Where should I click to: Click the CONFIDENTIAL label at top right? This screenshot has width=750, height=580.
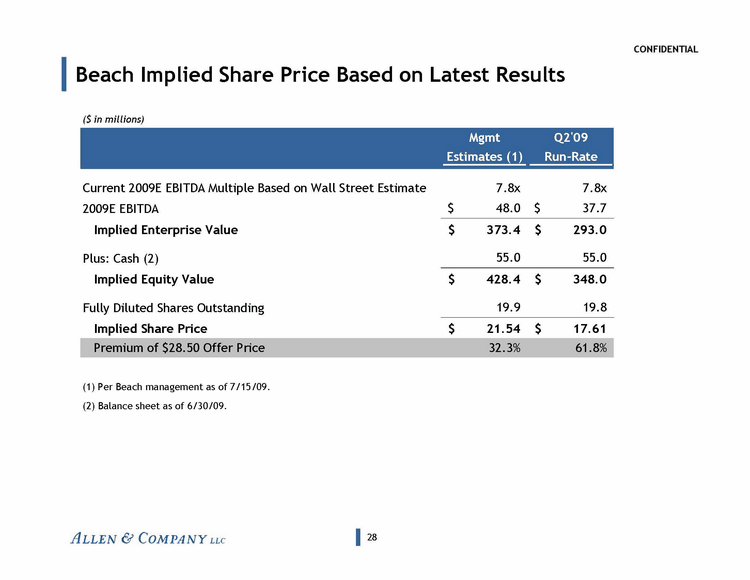(x=665, y=50)
